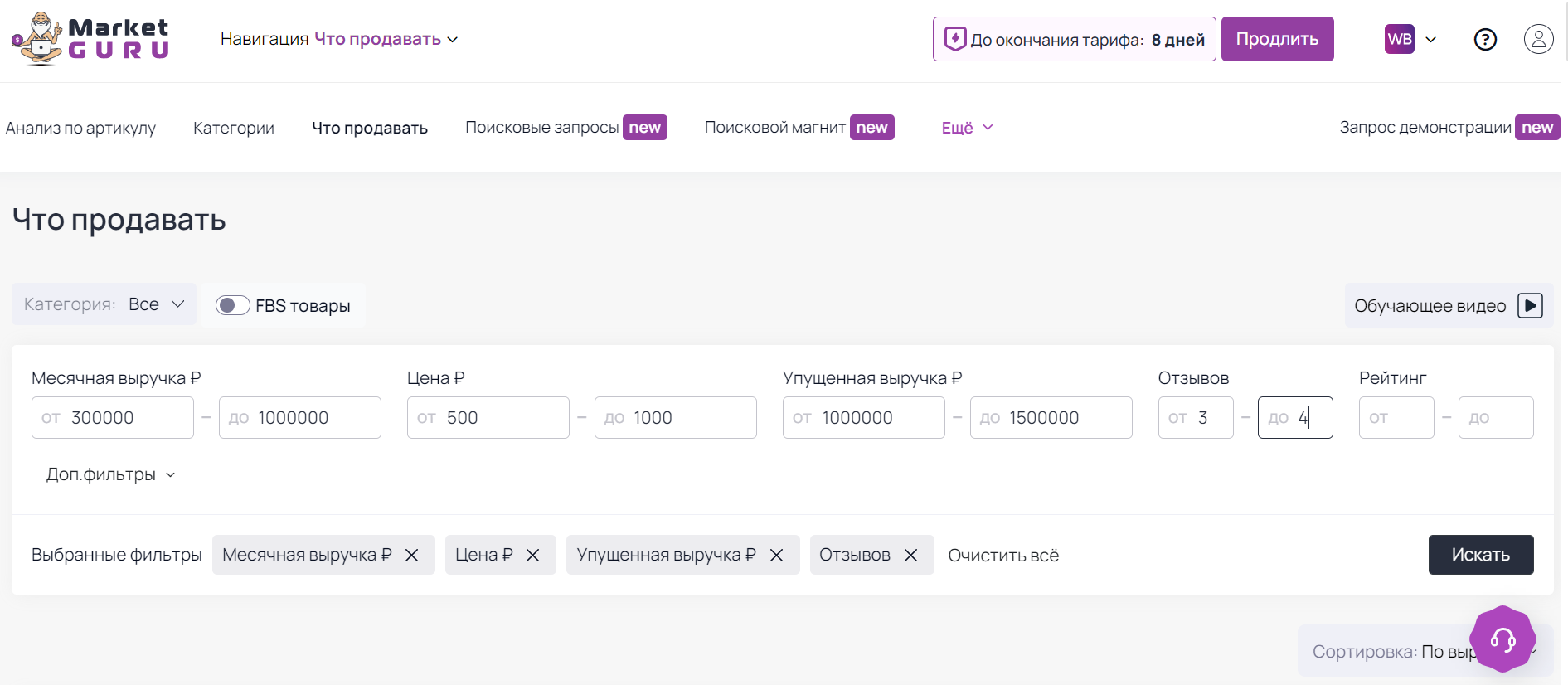Open the Поисковые запросы tab
1568x685 pixels.
(x=541, y=128)
